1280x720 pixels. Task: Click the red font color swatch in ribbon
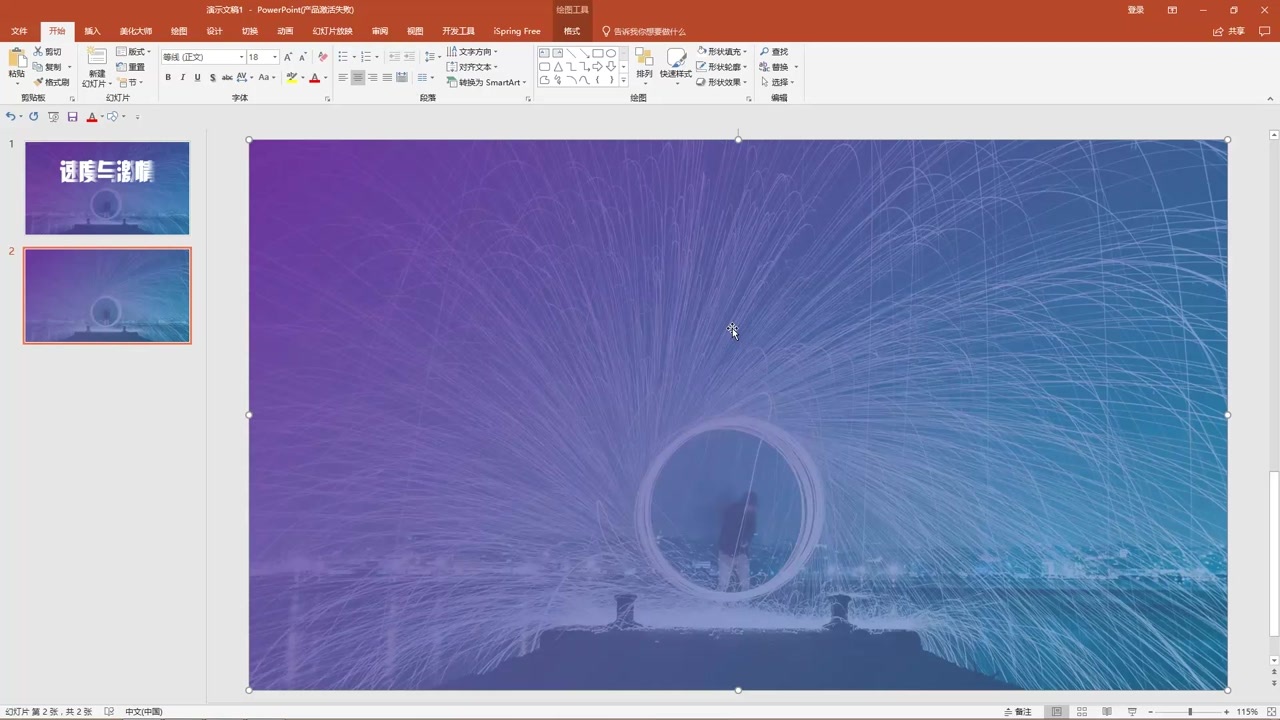tap(314, 77)
